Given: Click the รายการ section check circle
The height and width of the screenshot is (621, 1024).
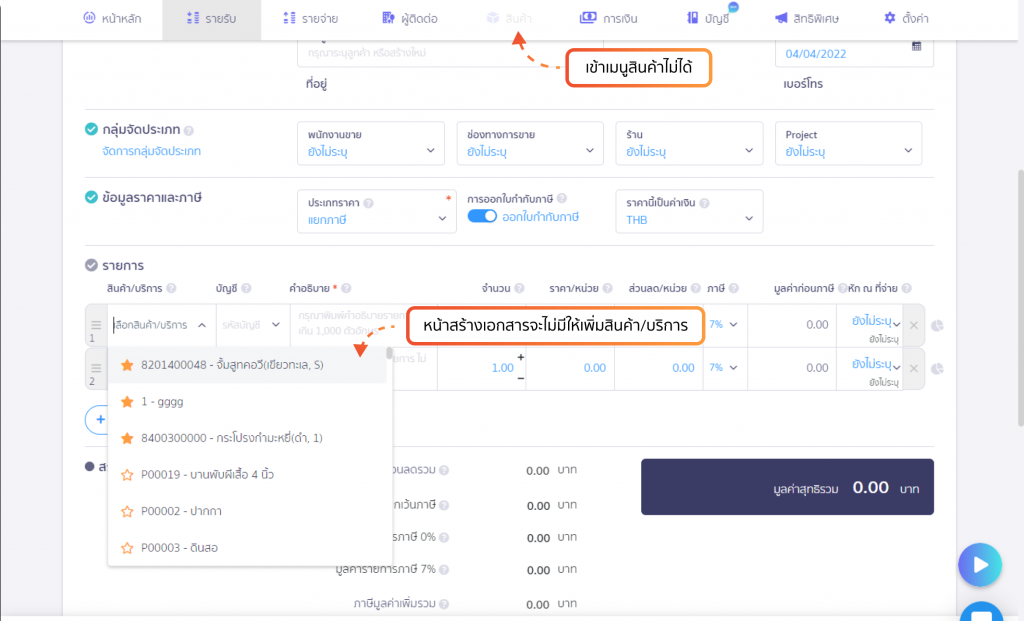Looking at the screenshot, I should (x=91, y=265).
